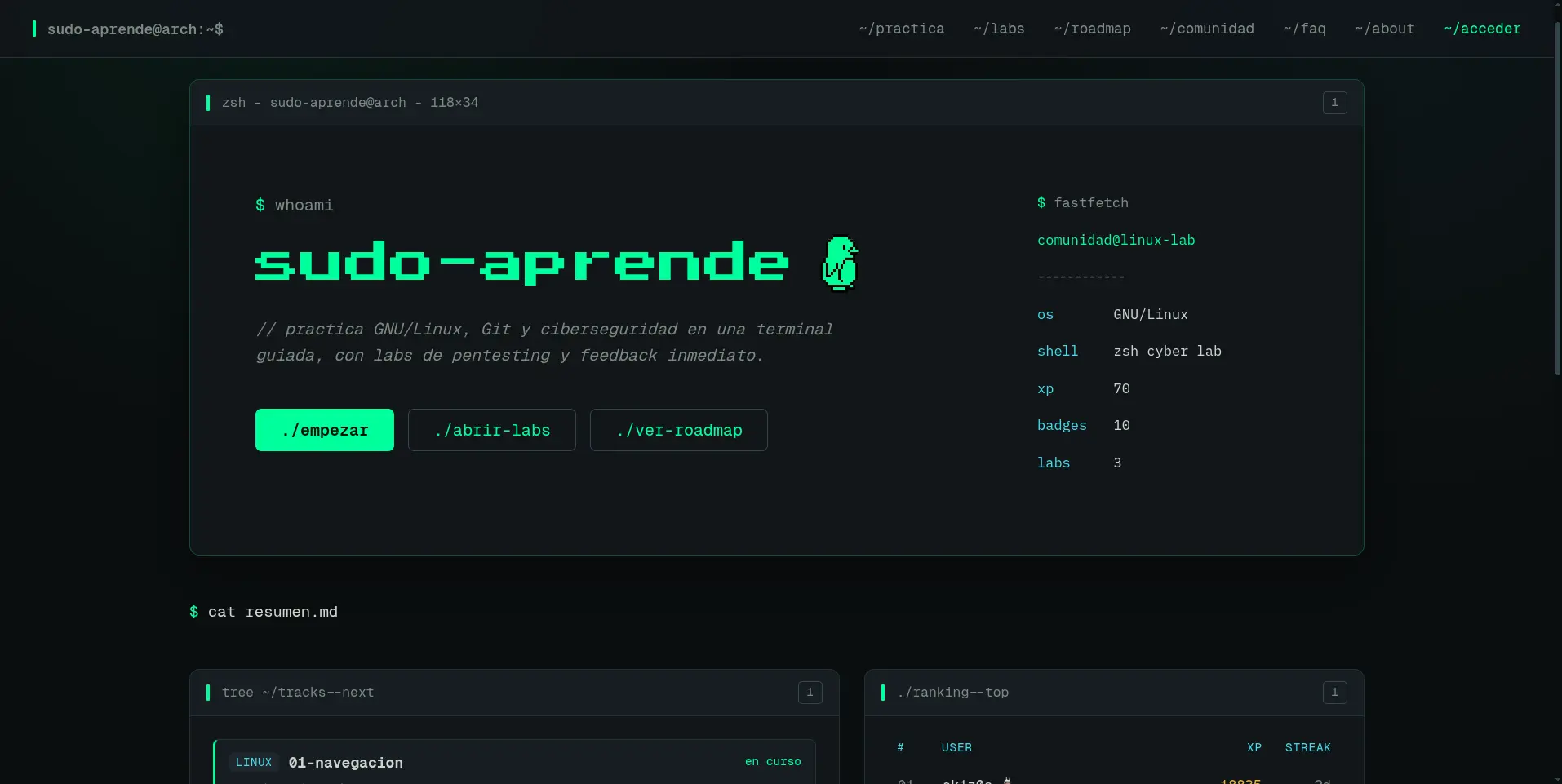Screen dimensions: 1562x784
Task: Click the '$ whoami' command text
Action: (295, 206)
